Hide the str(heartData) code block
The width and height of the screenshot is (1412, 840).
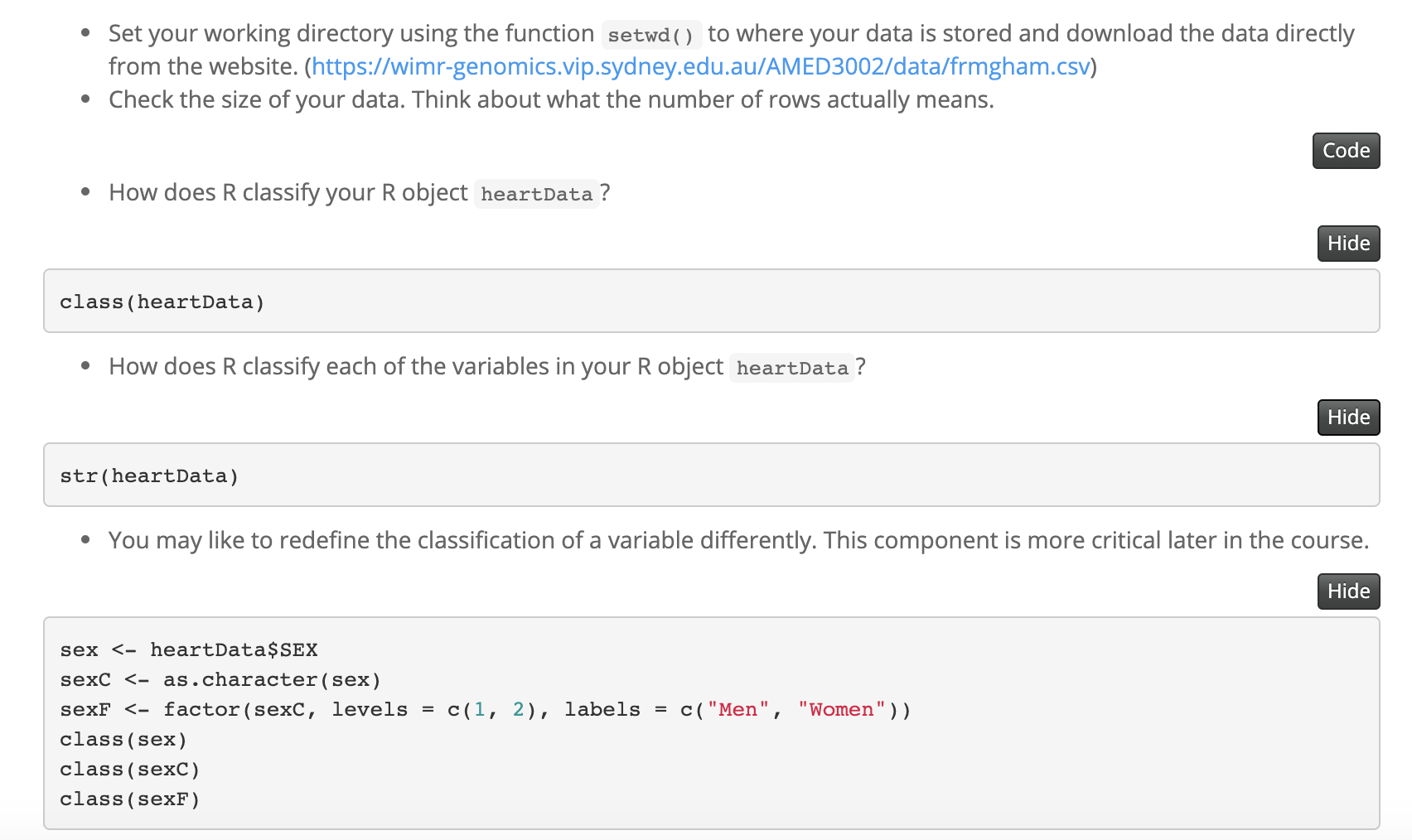1348,418
